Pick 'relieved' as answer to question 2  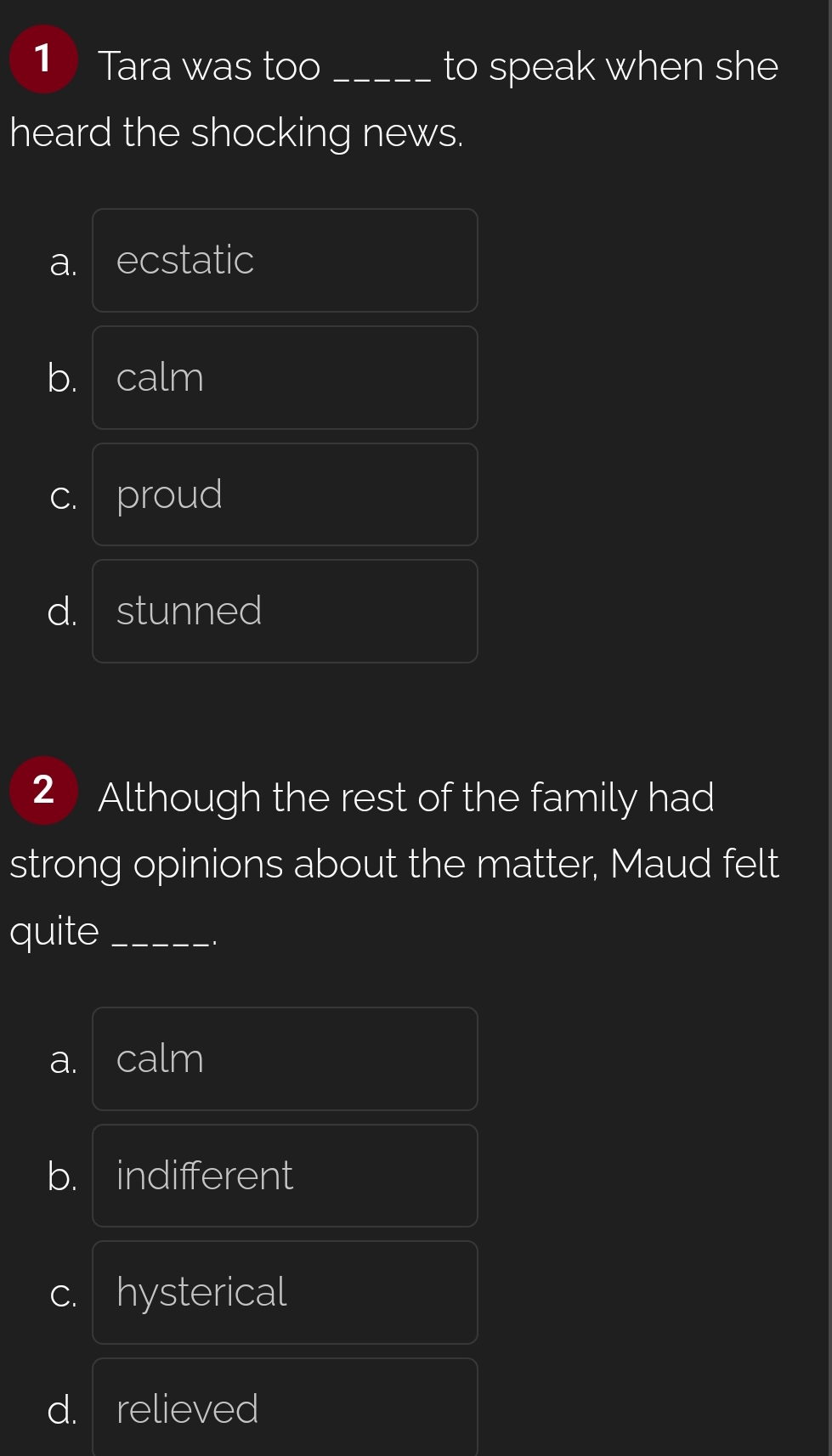pyautogui.click(x=285, y=1408)
